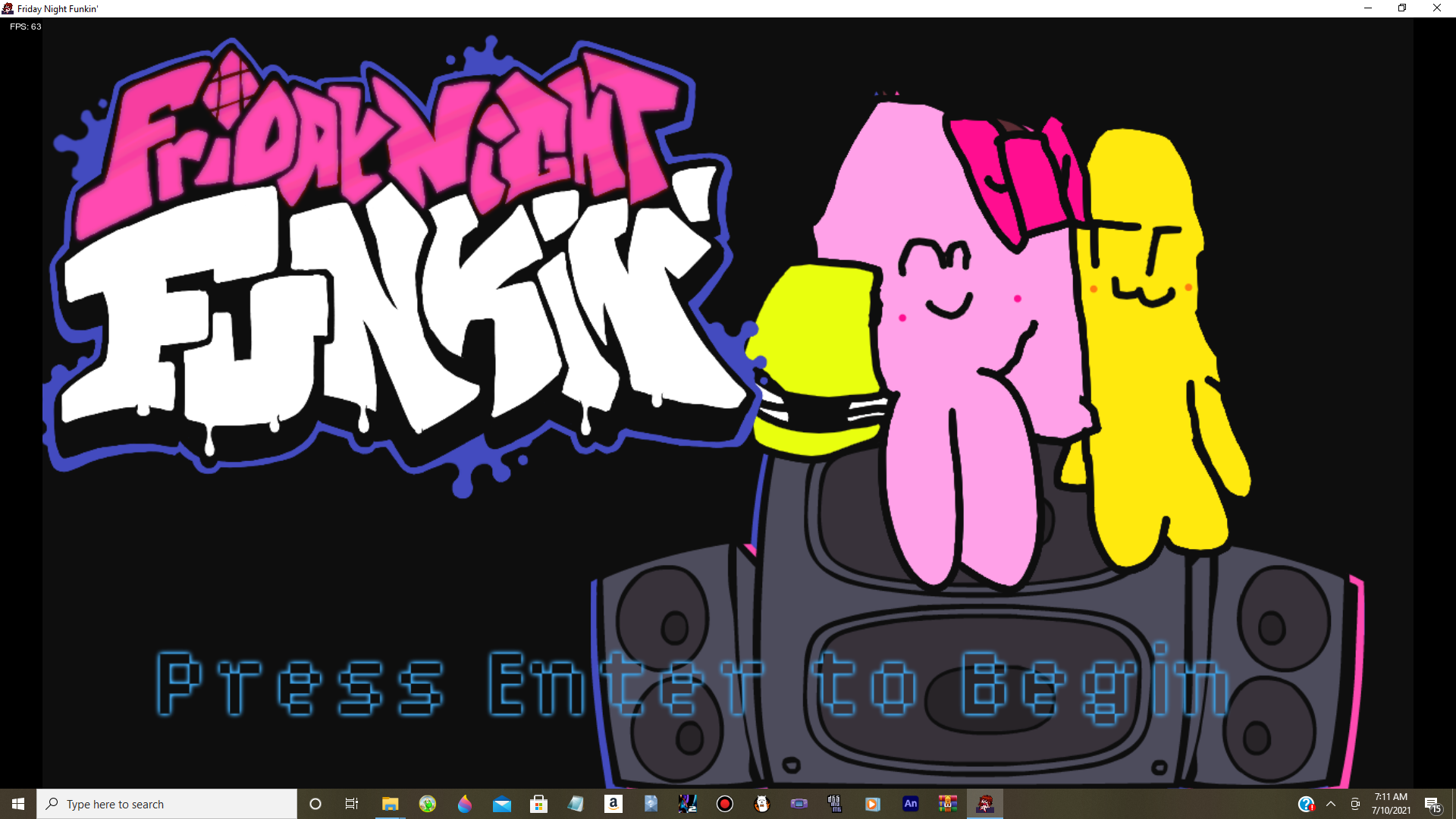Click the taskbar search box
Image resolution: width=1456 pixels, height=819 pixels.
tap(167, 804)
